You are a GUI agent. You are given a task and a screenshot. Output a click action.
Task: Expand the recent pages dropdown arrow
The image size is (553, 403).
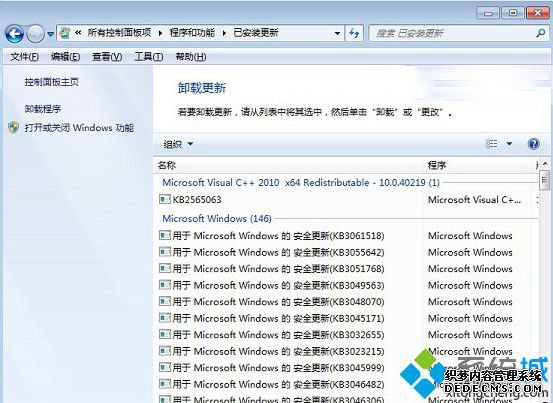pos(50,34)
